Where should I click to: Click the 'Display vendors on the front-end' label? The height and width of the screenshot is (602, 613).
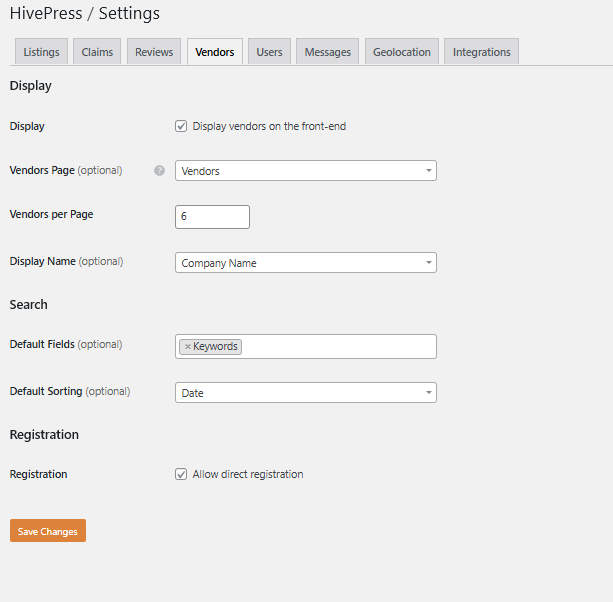click(269, 126)
